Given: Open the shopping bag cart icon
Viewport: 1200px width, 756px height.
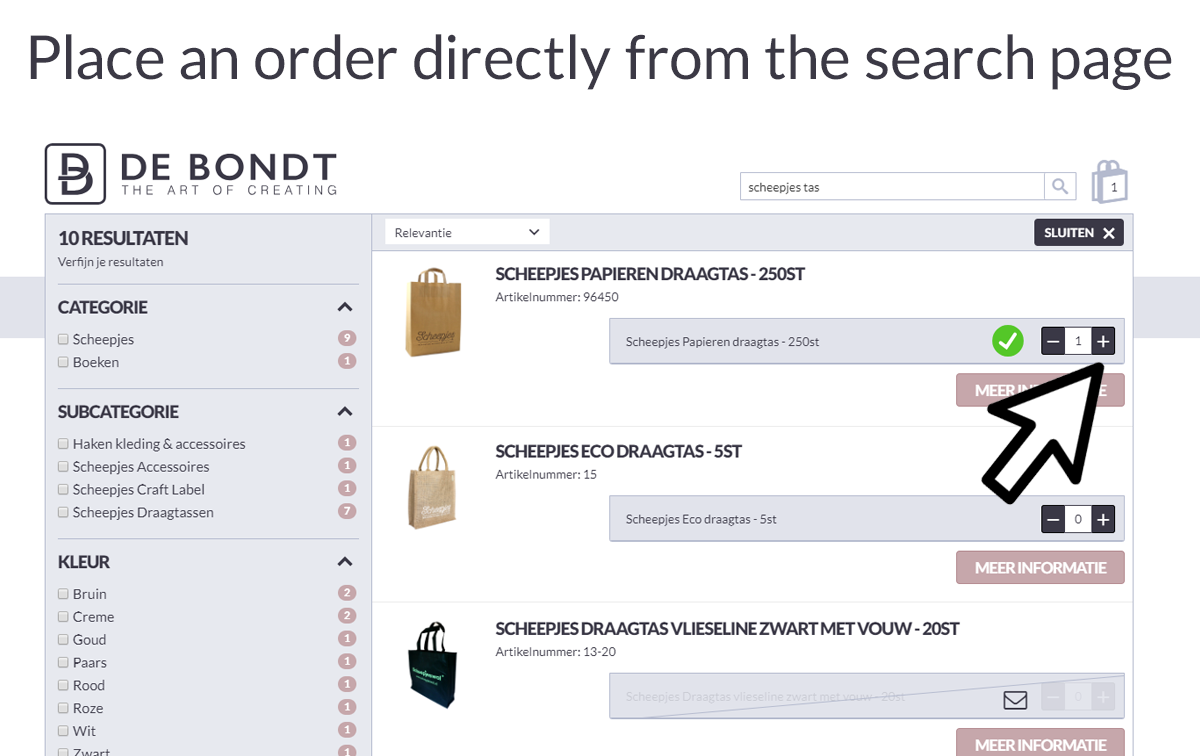Looking at the screenshot, I should [x=1110, y=182].
